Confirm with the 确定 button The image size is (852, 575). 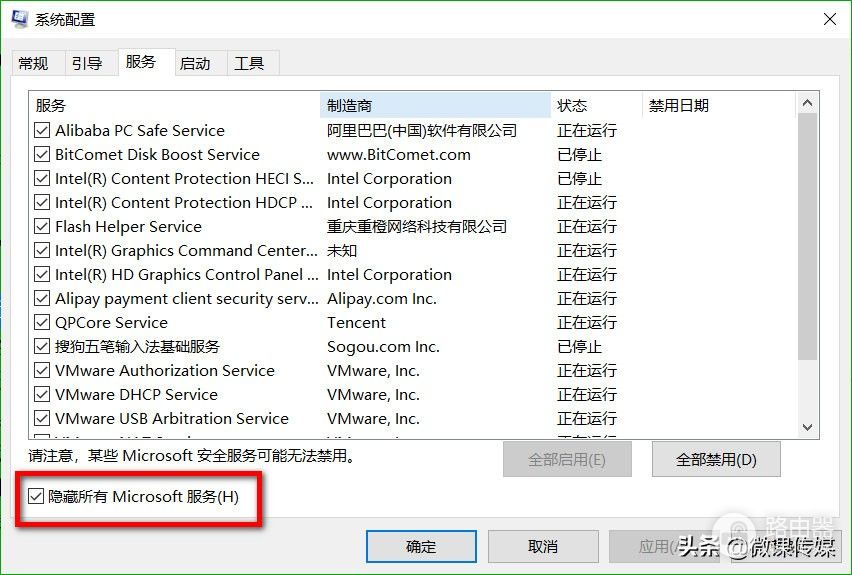421,547
